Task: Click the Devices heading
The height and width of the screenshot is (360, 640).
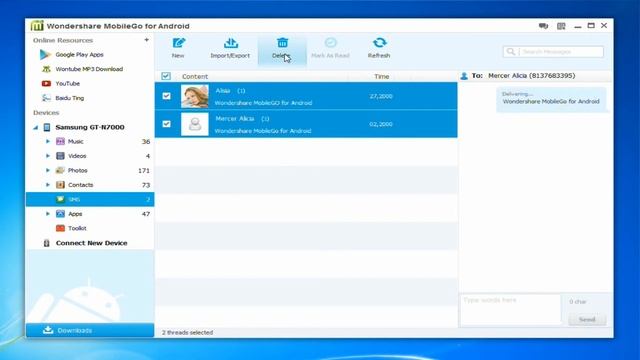Action: [46, 112]
